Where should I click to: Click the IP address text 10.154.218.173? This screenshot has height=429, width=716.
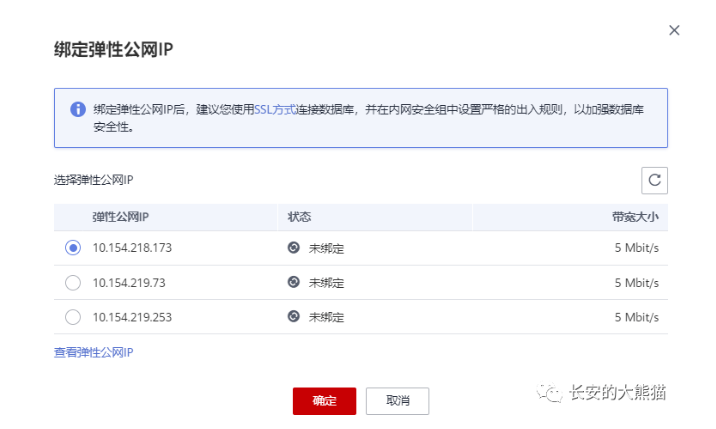tap(132, 248)
